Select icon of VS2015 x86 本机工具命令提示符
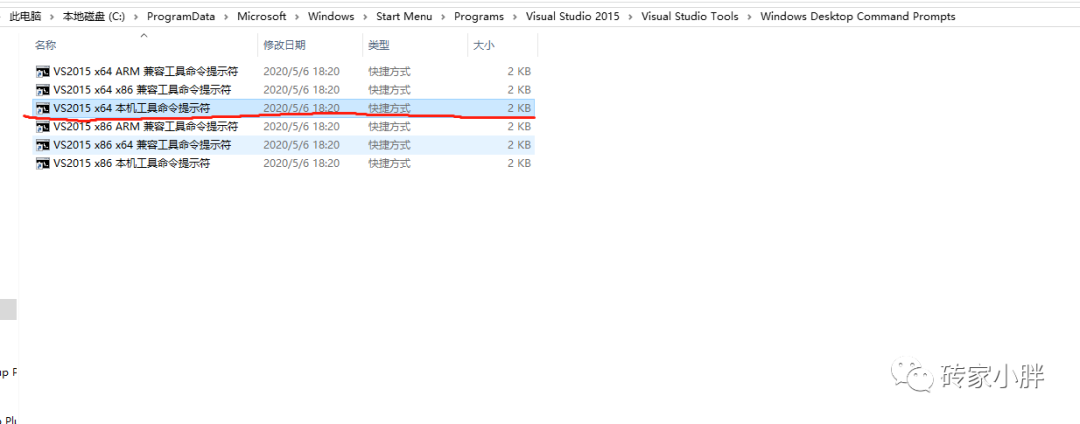1080x424 pixels. pos(43,164)
